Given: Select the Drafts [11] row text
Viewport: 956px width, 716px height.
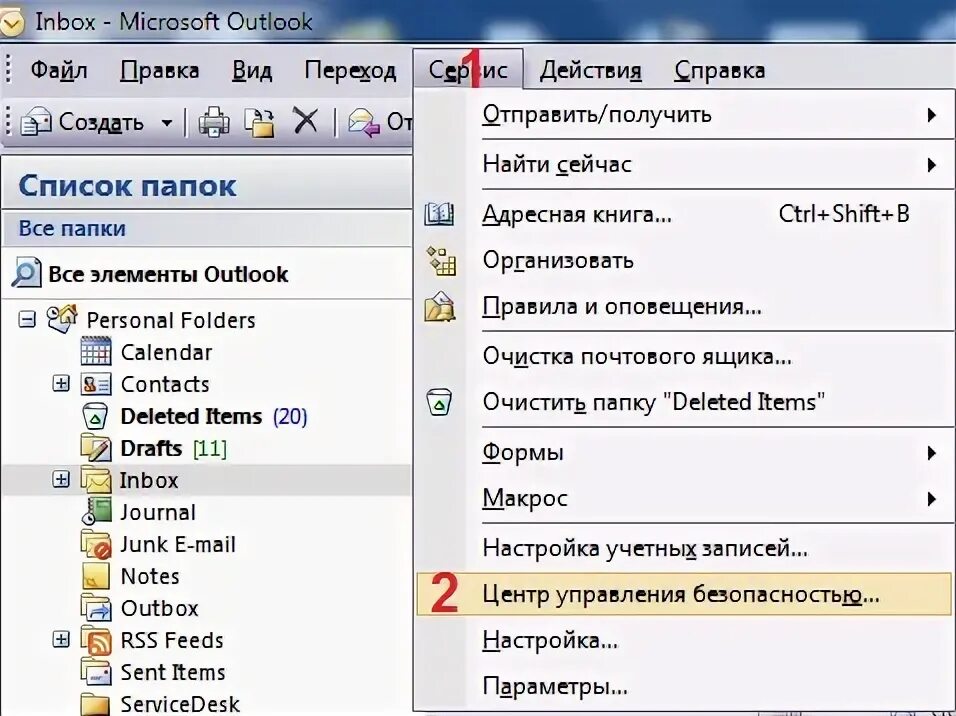Looking at the screenshot, I should [173, 448].
